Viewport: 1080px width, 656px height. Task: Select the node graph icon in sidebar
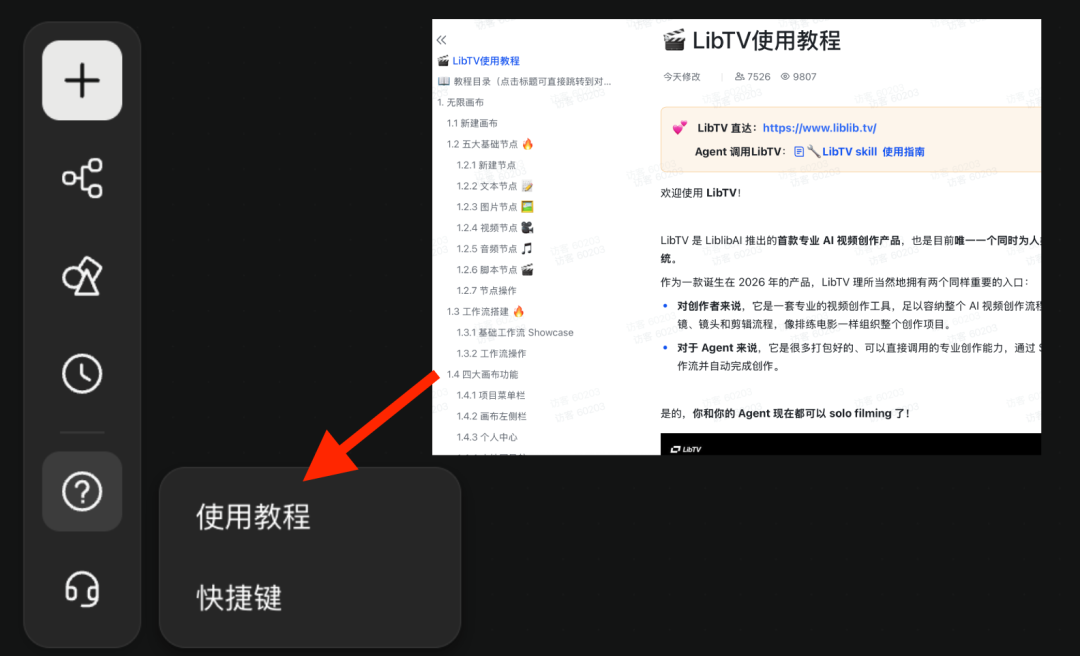point(81,179)
